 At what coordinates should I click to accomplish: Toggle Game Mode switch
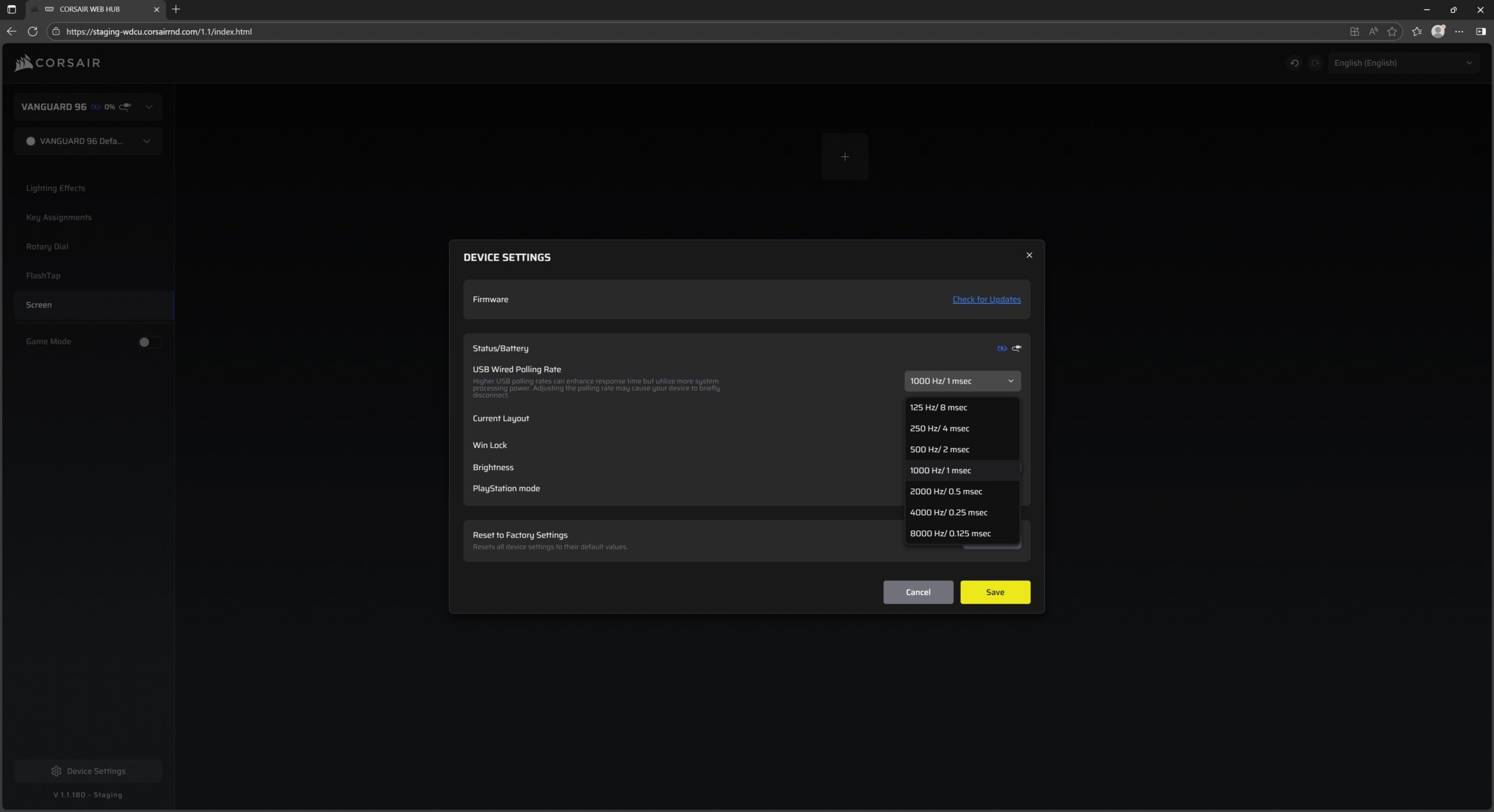(x=149, y=342)
